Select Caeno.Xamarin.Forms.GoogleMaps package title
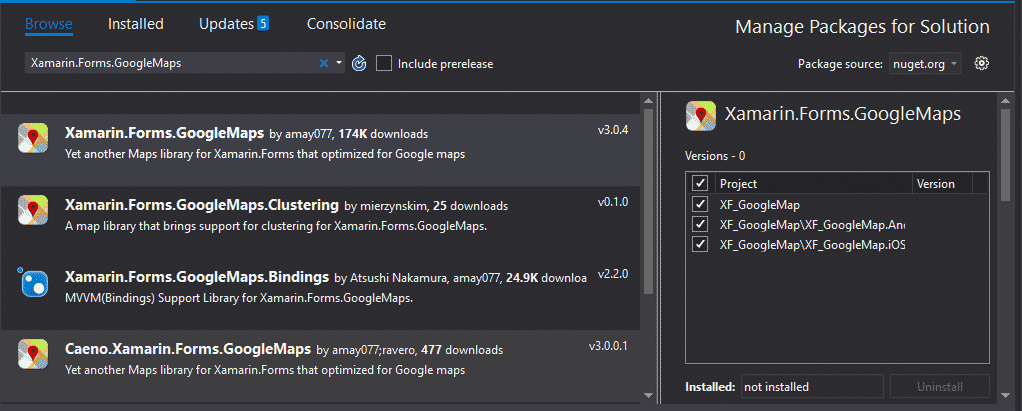 (x=188, y=349)
